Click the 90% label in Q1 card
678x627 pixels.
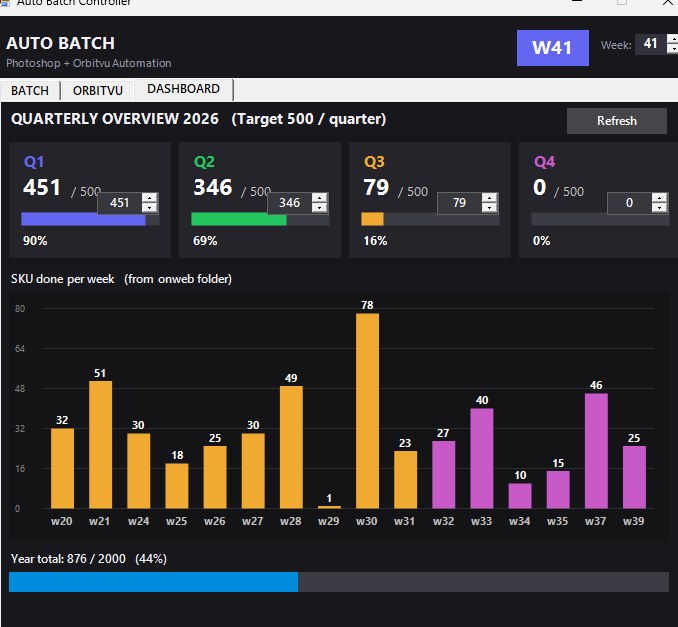[x=35, y=241]
